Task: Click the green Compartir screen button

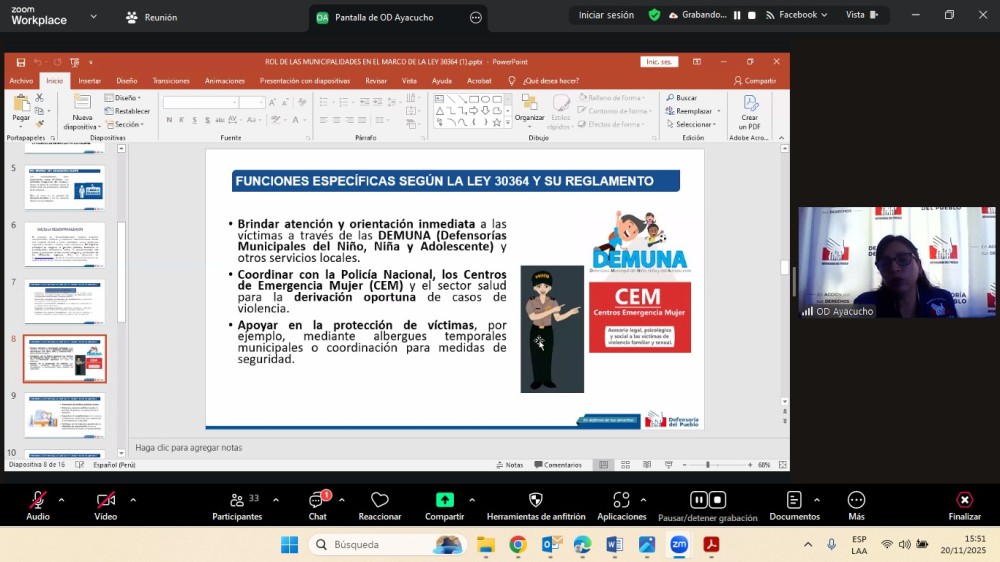Action: point(444,501)
